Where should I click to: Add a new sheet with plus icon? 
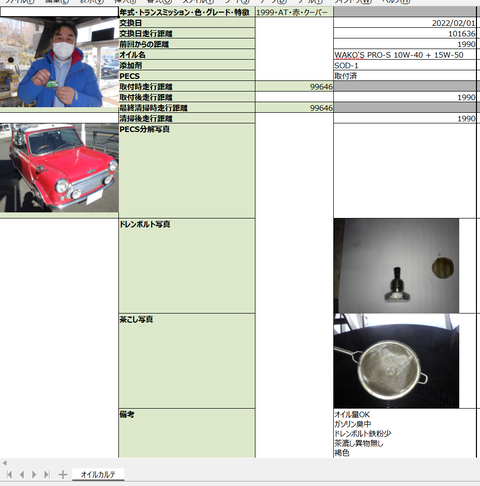point(63,474)
